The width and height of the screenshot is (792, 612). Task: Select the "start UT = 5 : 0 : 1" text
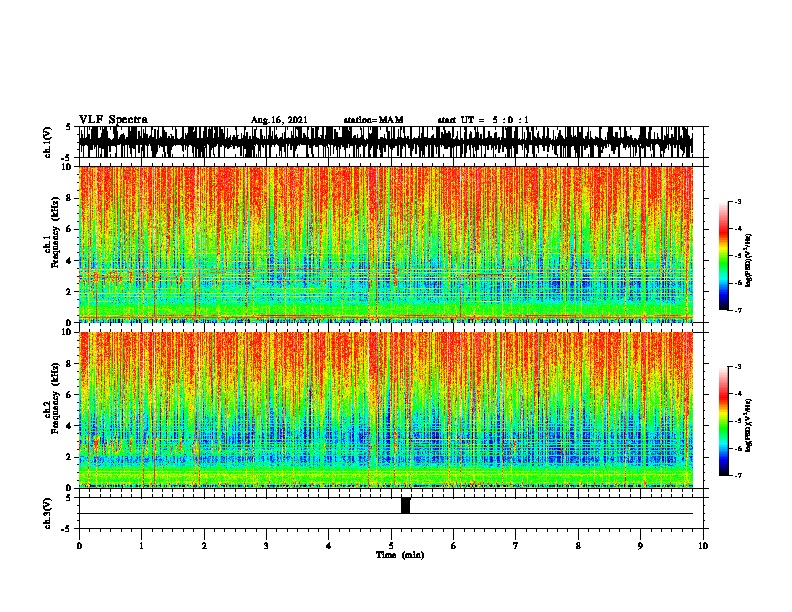483,120
